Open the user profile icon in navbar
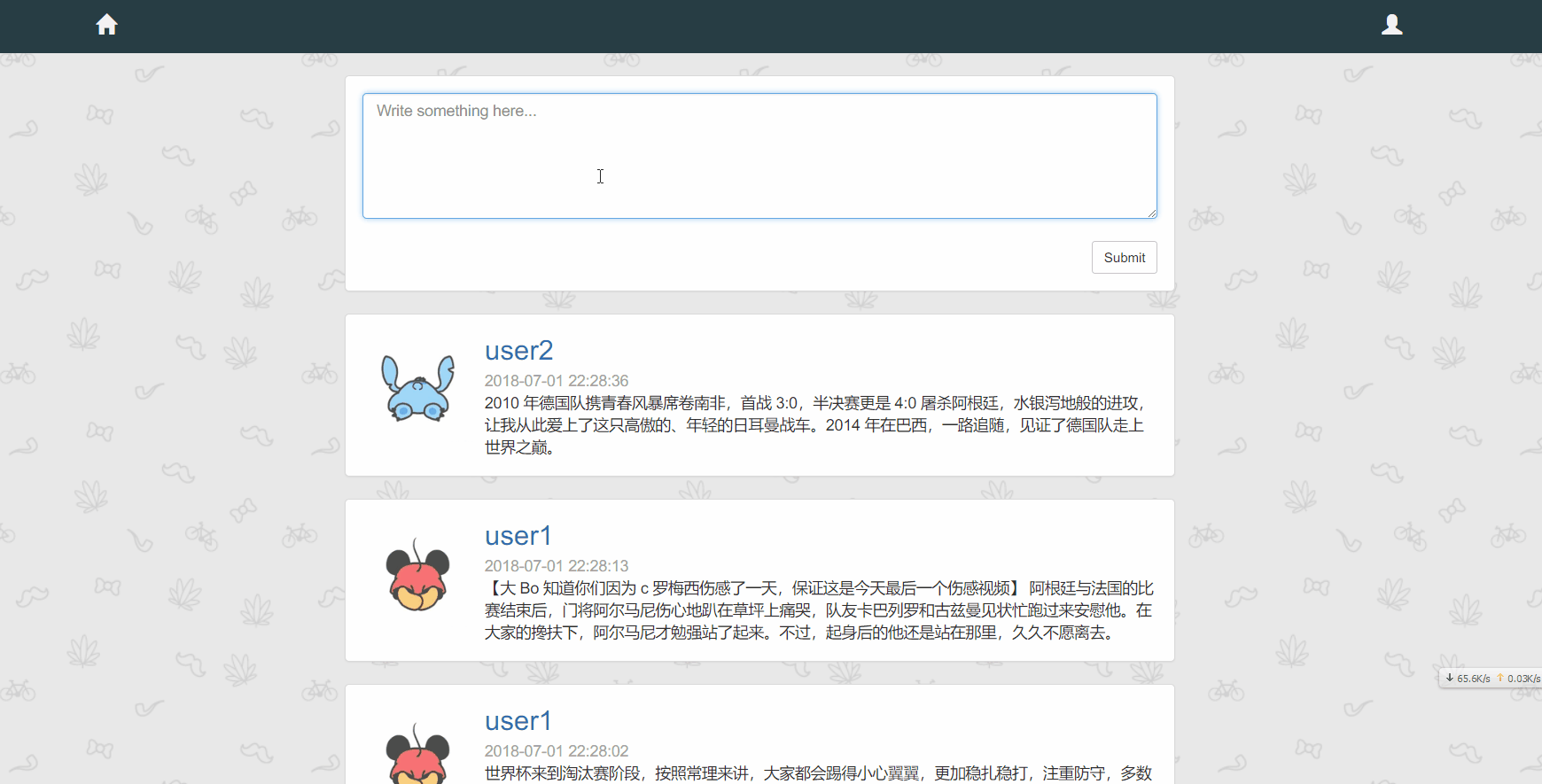The image size is (1542, 784). [x=1392, y=25]
